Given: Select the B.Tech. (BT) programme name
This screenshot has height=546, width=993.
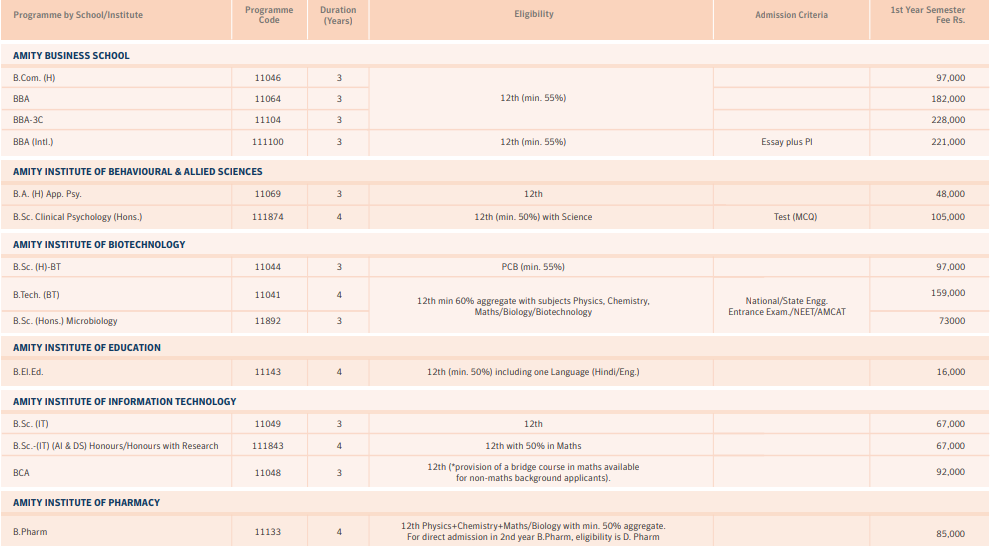Looking at the screenshot, I should pyautogui.click(x=36, y=295).
